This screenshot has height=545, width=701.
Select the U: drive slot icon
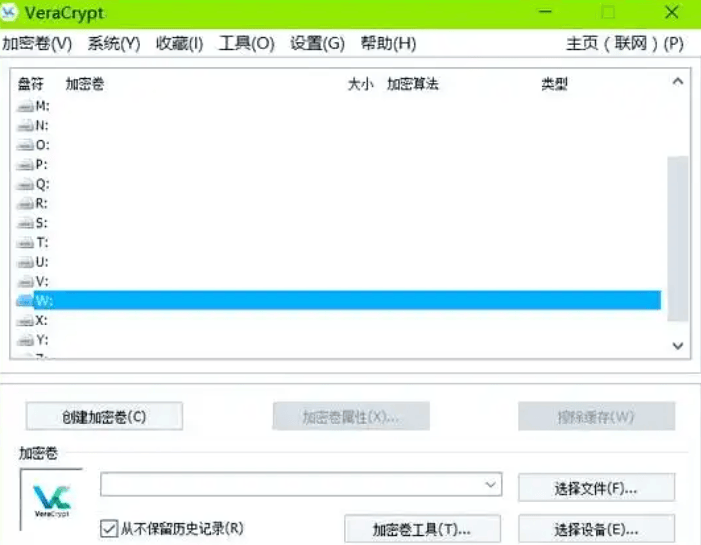[x=25, y=262]
